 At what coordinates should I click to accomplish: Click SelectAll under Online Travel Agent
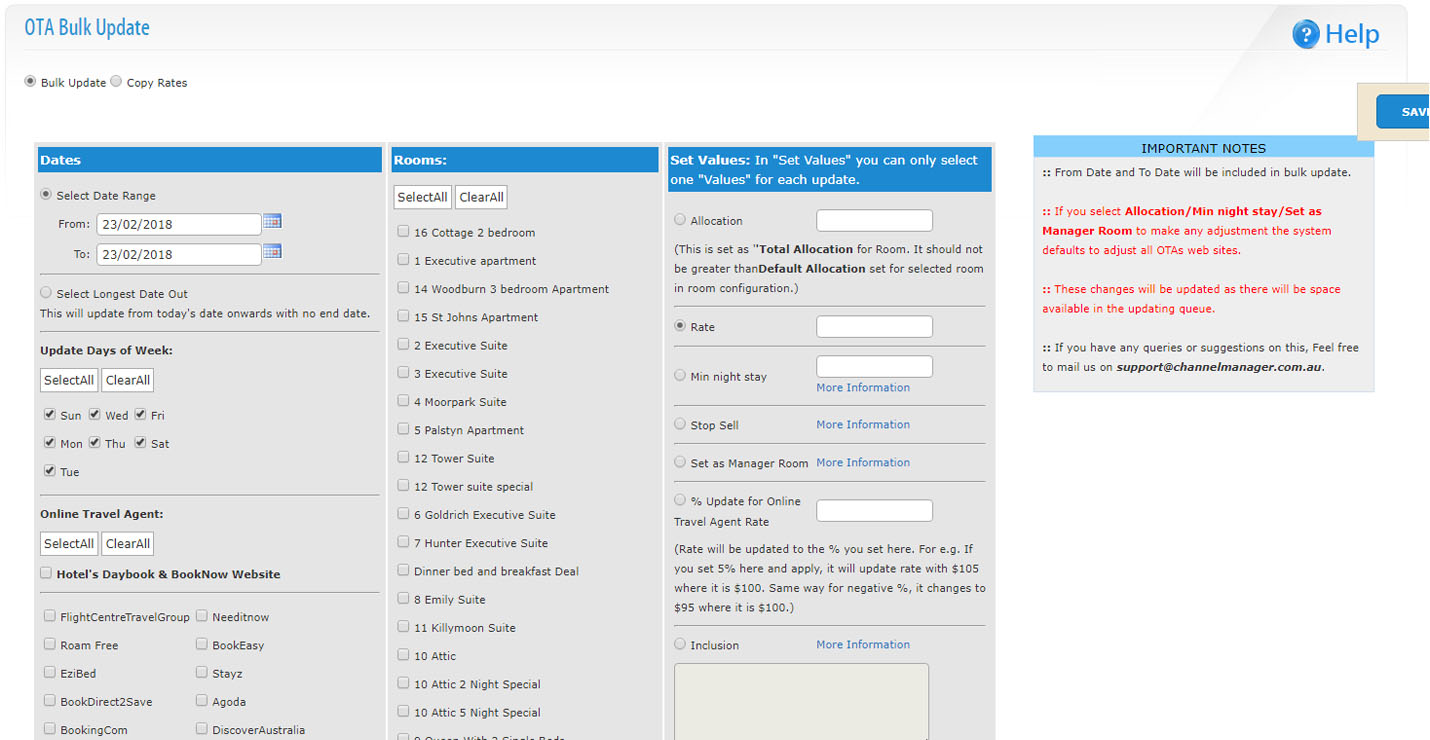click(69, 544)
